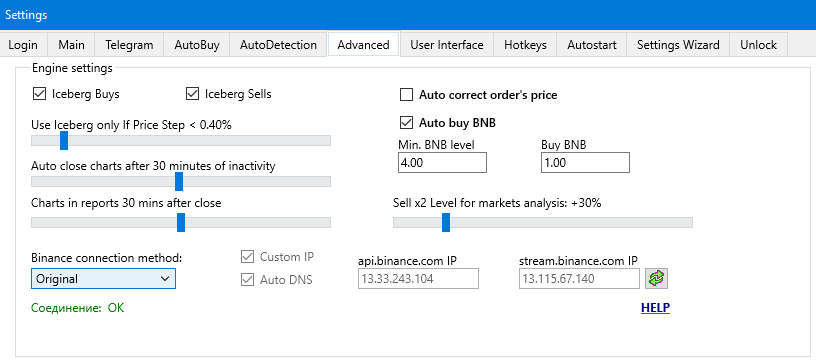
Task: Open the Binance connection method dropdown
Action: (x=103, y=278)
